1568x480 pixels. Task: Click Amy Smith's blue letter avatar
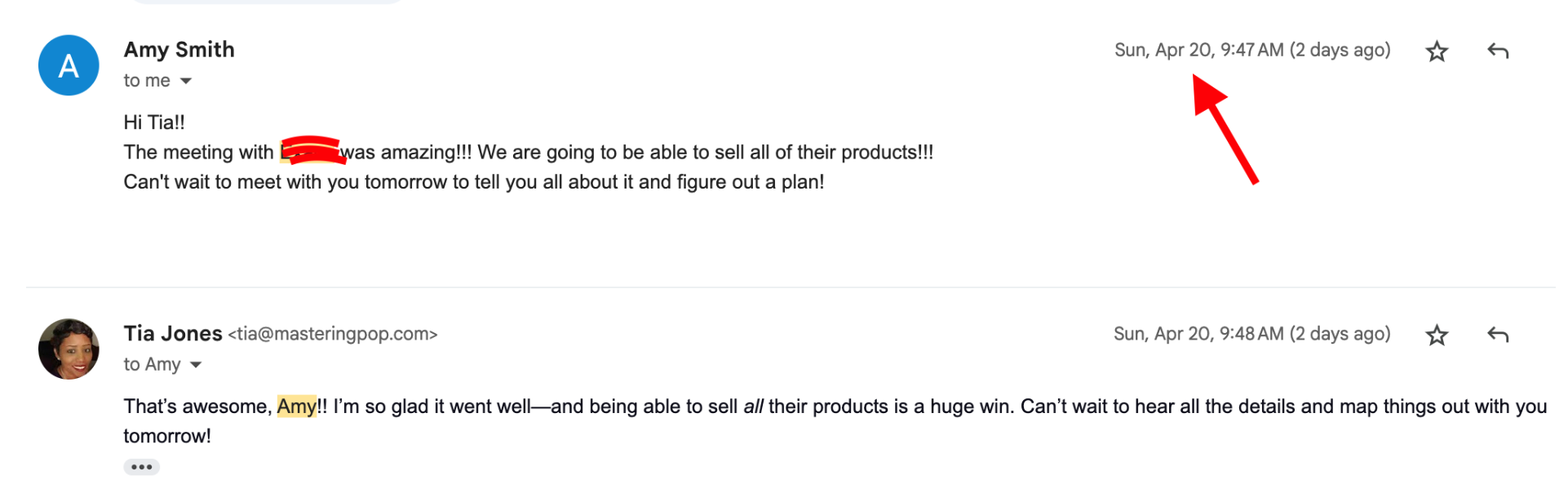(69, 65)
